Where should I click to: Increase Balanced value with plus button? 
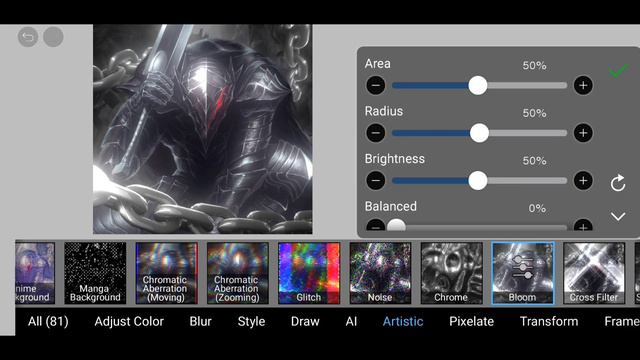click(583, 225)
